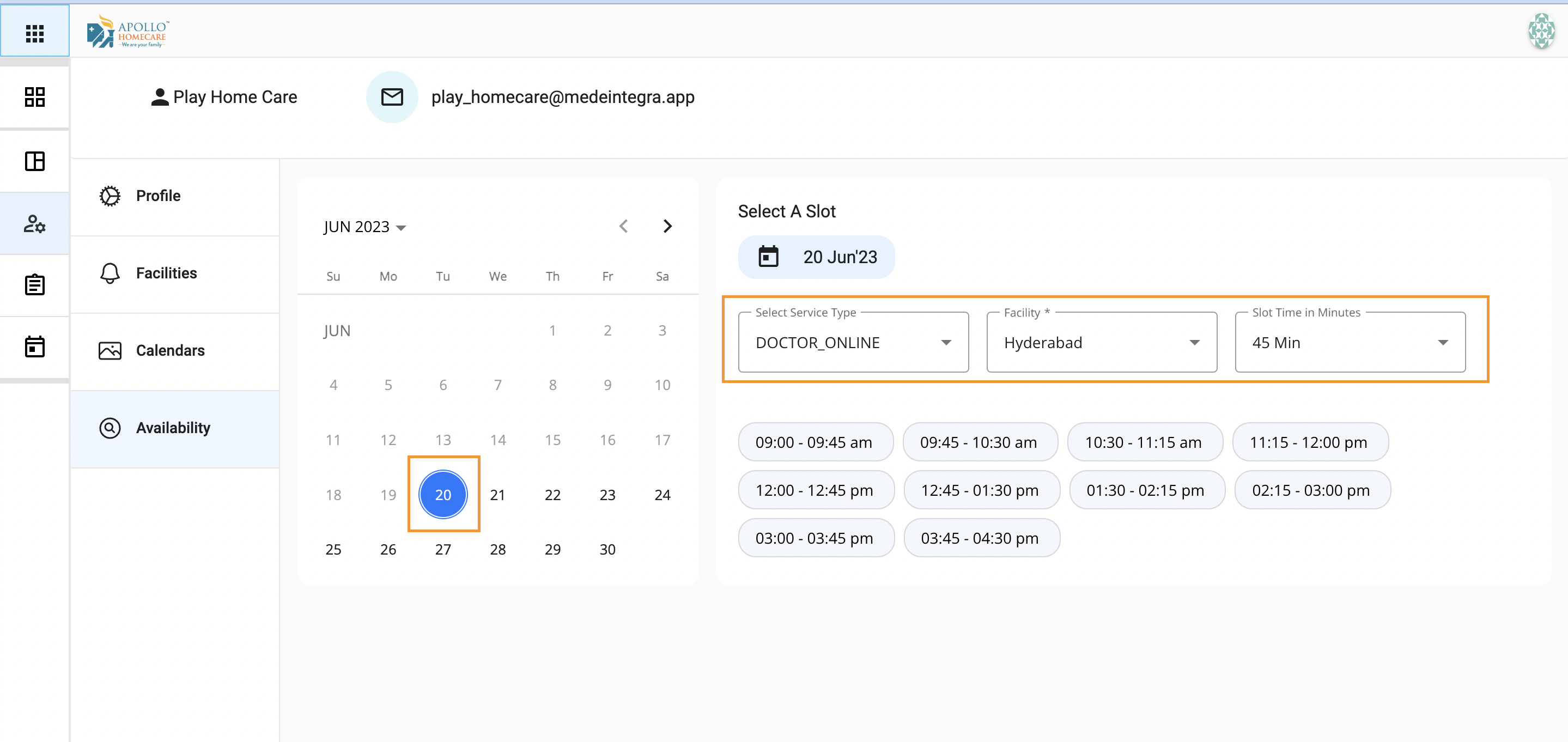
Task: Open the Profile menu item
Action: (x=158, y=196)
